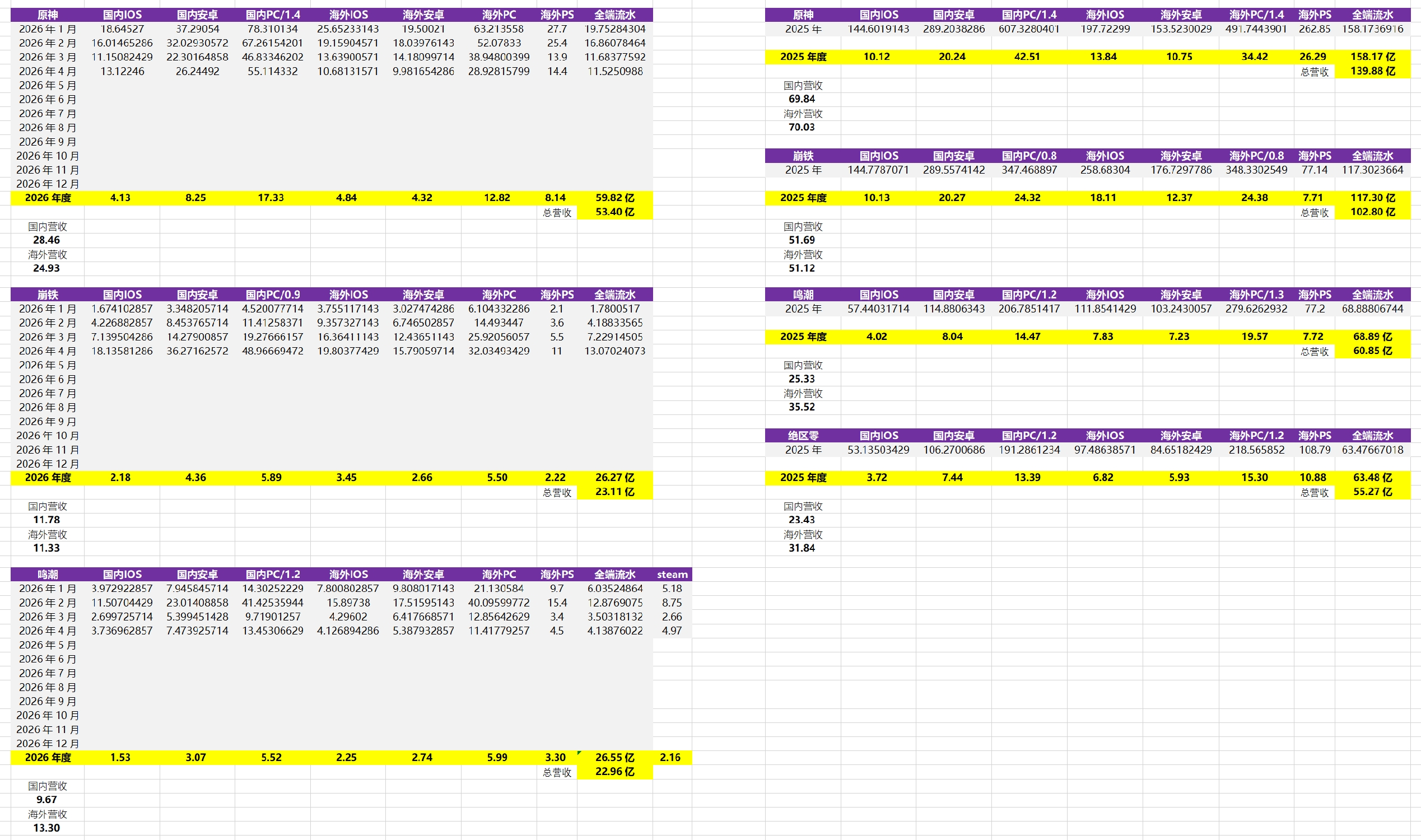This screenshot has width=1421, height=840.
Task: Click the cell containing 23.01408858
Action: click(197, 603)
